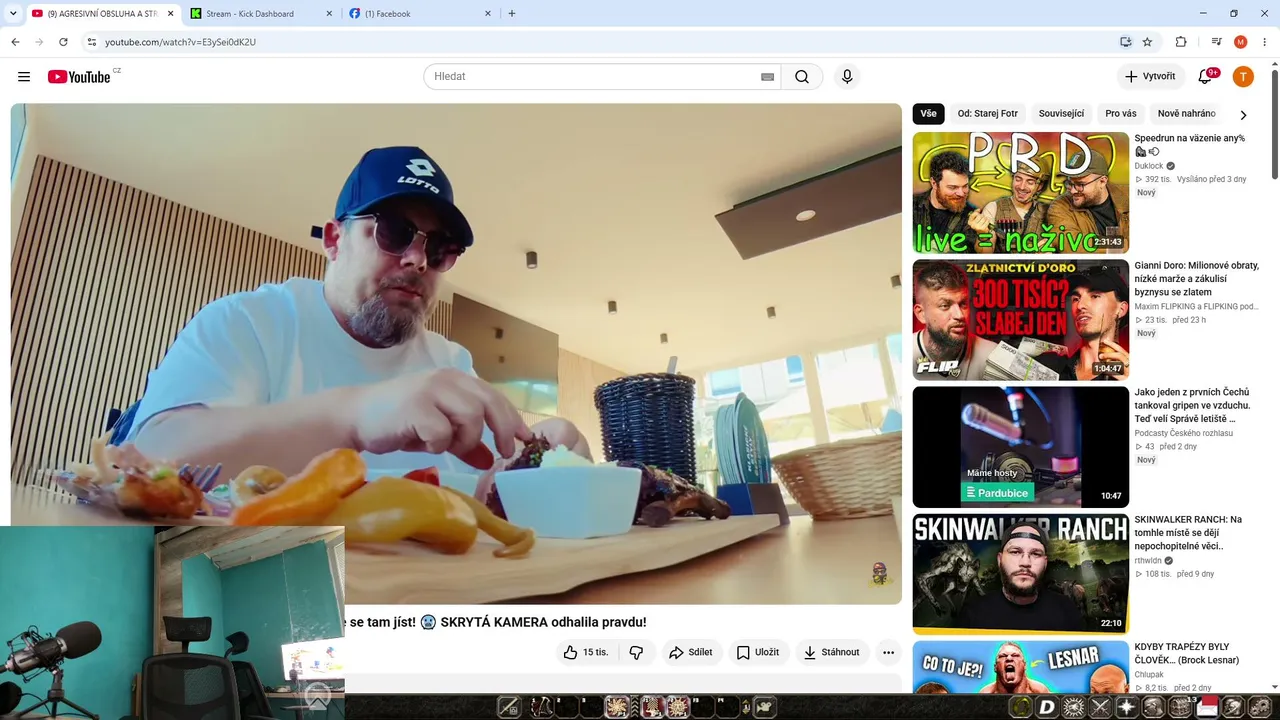Click the install app icon in address bar
Screen dimensions: 1280x720
tap(1125, 42)
